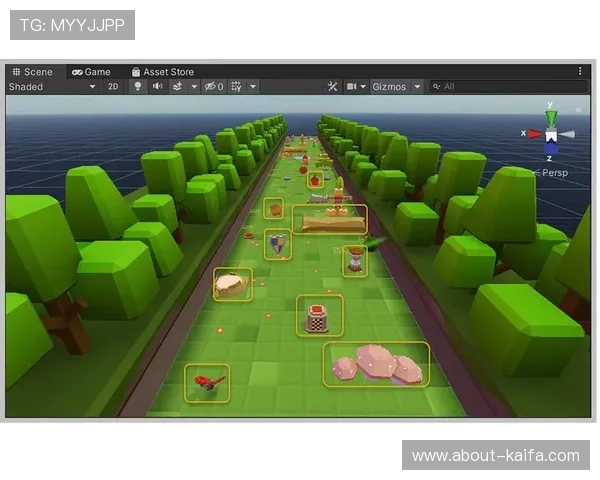600x480 pixels.
Task: Click the hidden objects eye icon
Action: (x=210, y=87)
